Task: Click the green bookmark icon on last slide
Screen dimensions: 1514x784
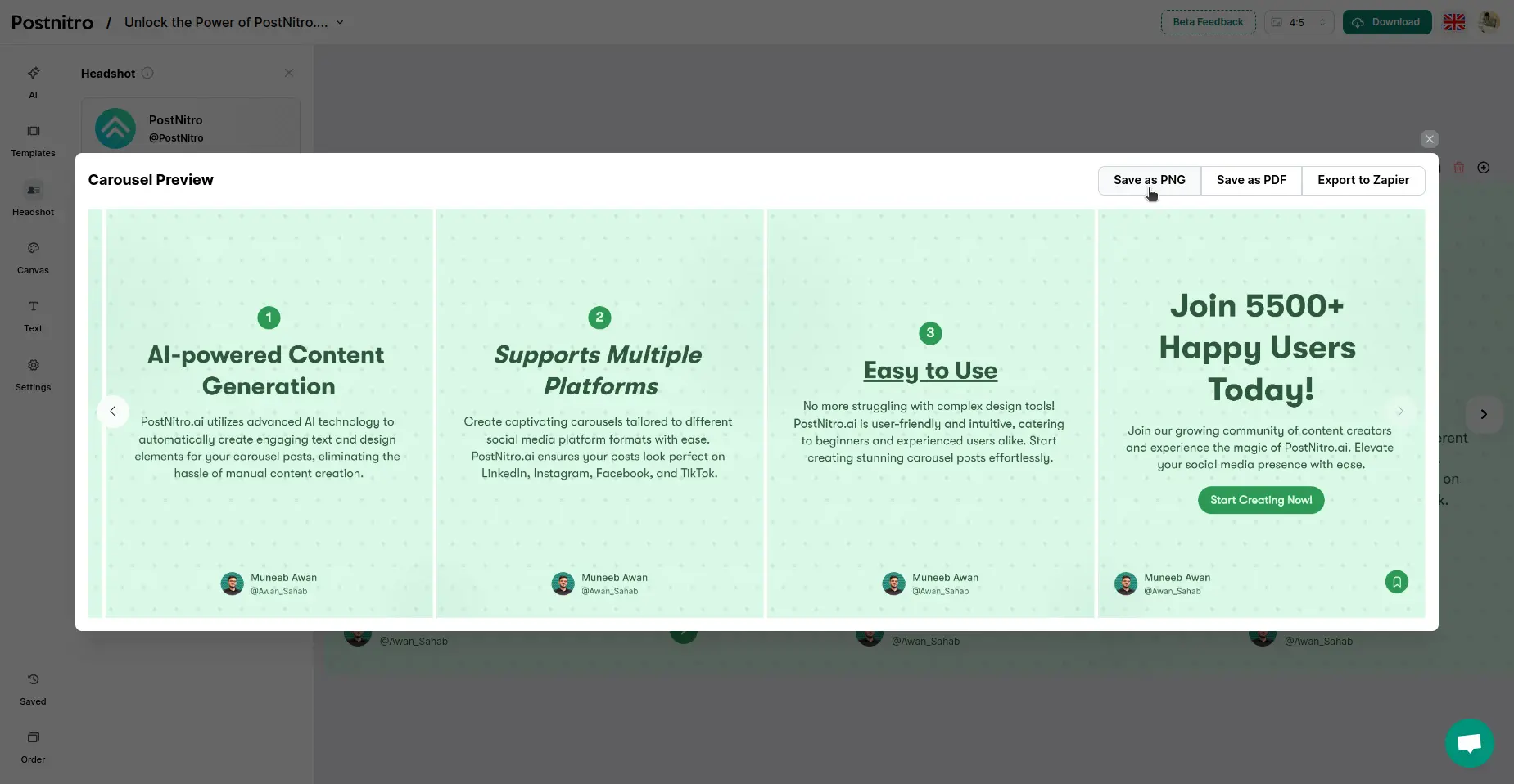Action: pyautogui.click(x=1397, y=582)
